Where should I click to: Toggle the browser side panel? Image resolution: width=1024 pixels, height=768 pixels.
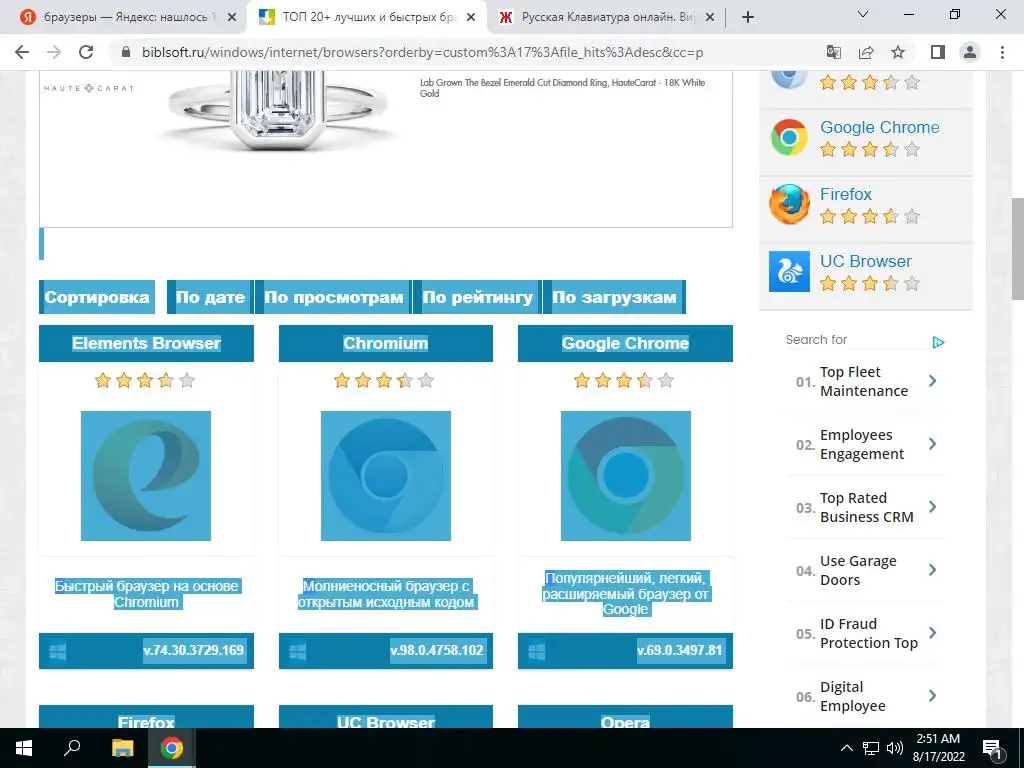coord(938,52)
